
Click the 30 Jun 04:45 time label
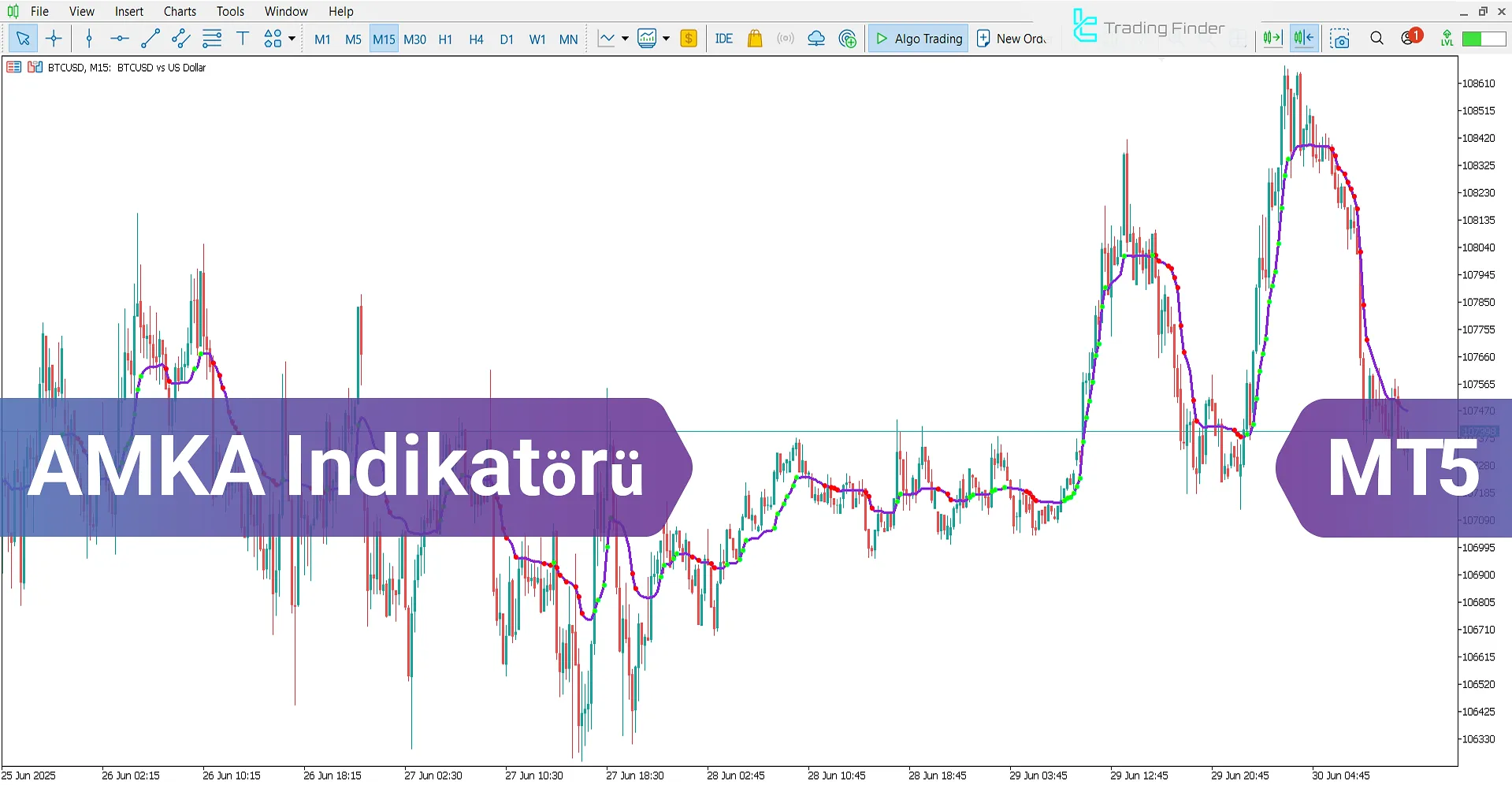tap(1340, 776)
